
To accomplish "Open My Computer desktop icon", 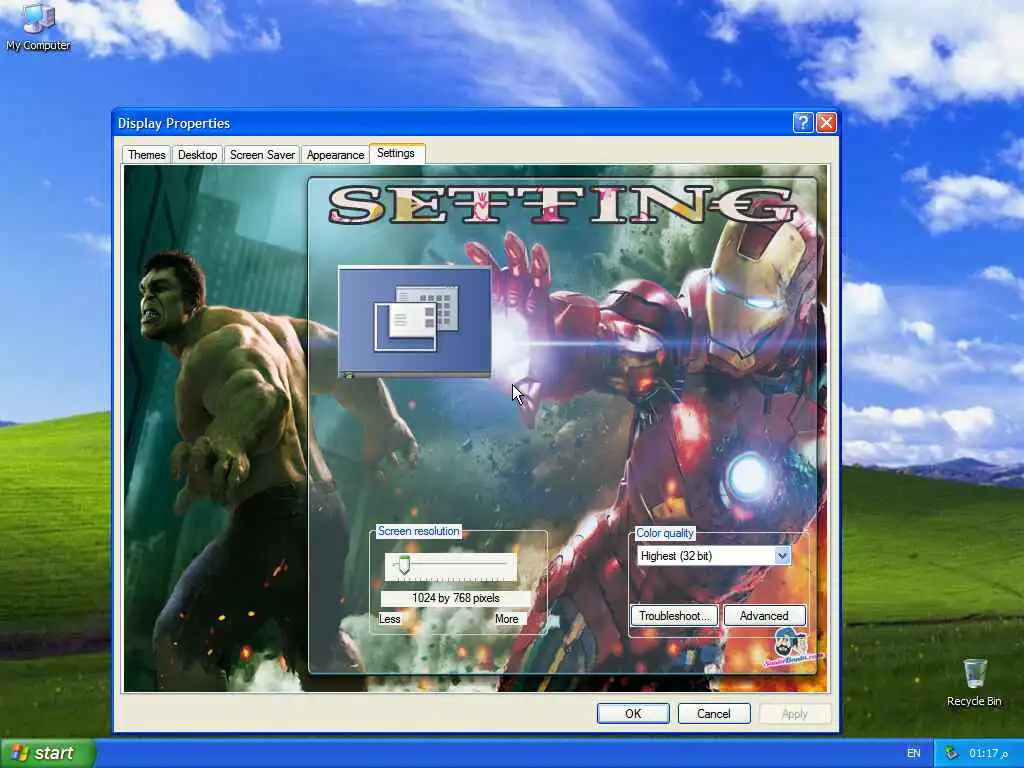I will point(38,27).
